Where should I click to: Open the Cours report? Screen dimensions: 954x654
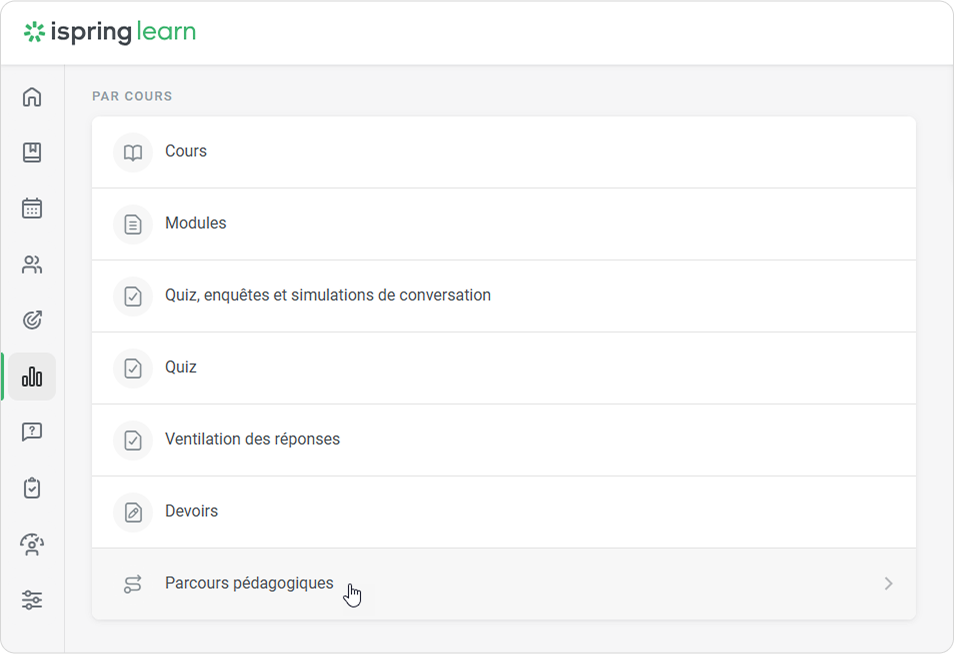[186, 152]
